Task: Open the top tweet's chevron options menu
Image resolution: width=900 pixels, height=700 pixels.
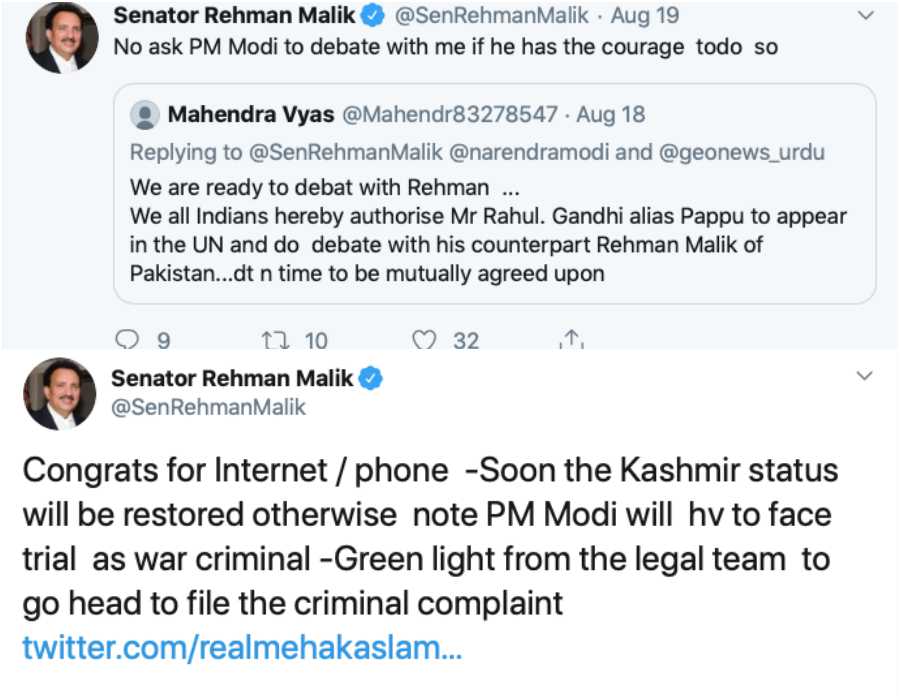Action: 866,16
